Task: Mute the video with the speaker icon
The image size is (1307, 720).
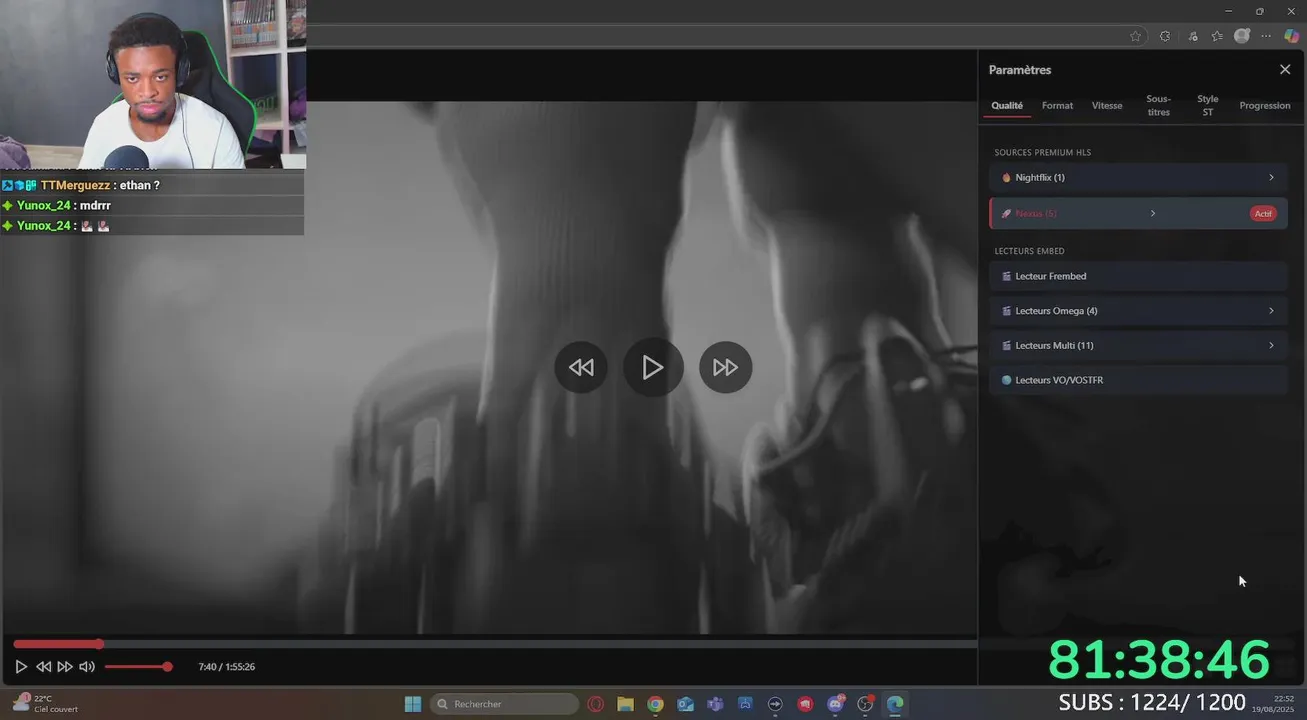Action: coord(87,666)
